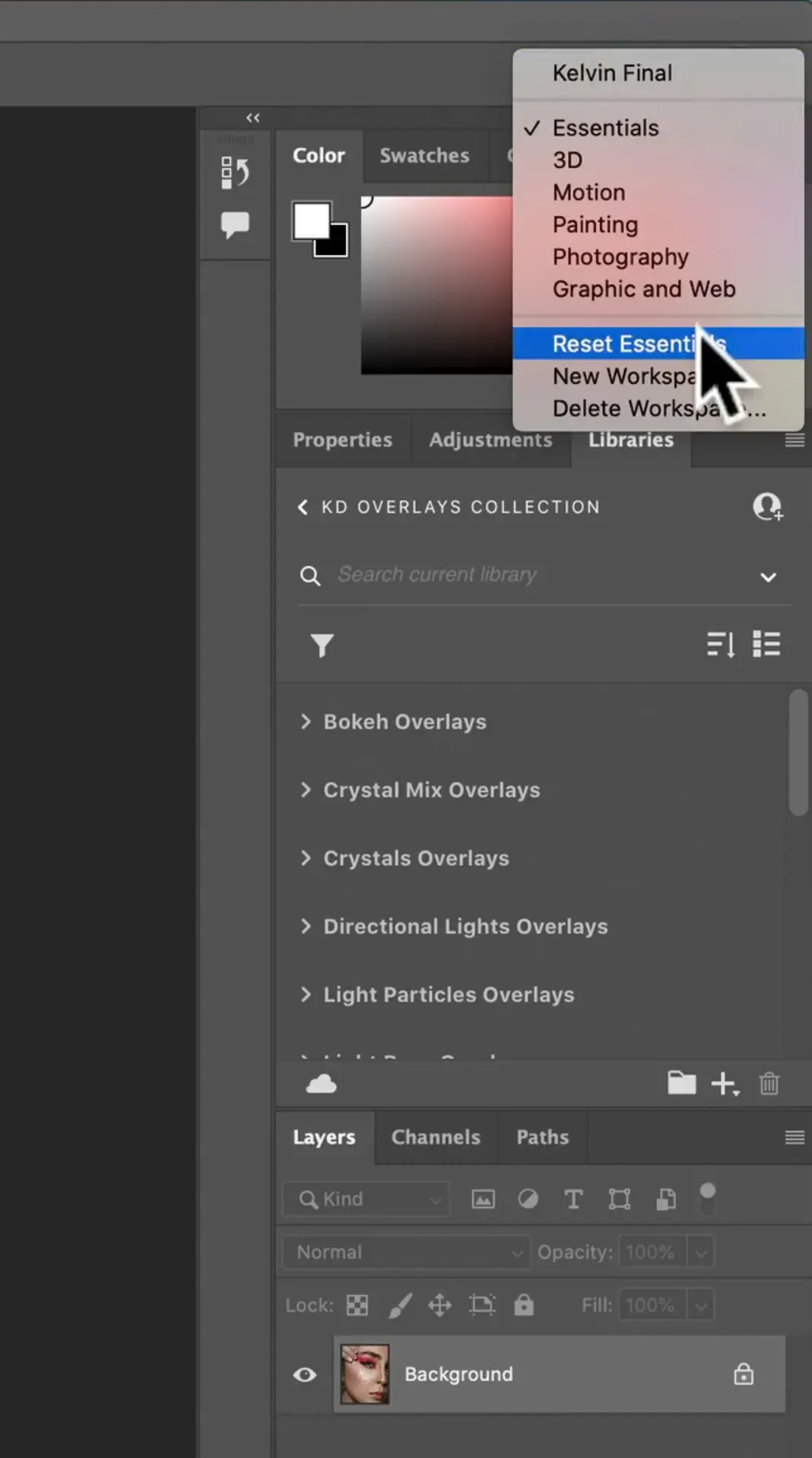Toggle lock position move icon
The image size is (812, 1458).
[439, 1305]
